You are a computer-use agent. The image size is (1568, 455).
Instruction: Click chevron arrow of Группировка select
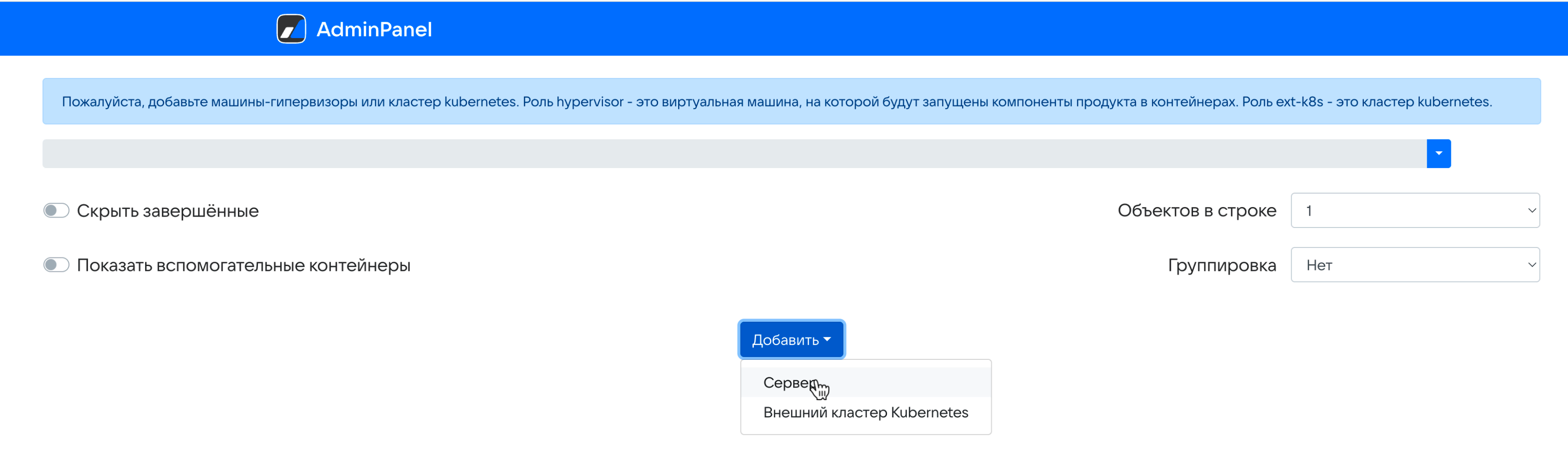pyautogui.click(x=1531, y=265)
